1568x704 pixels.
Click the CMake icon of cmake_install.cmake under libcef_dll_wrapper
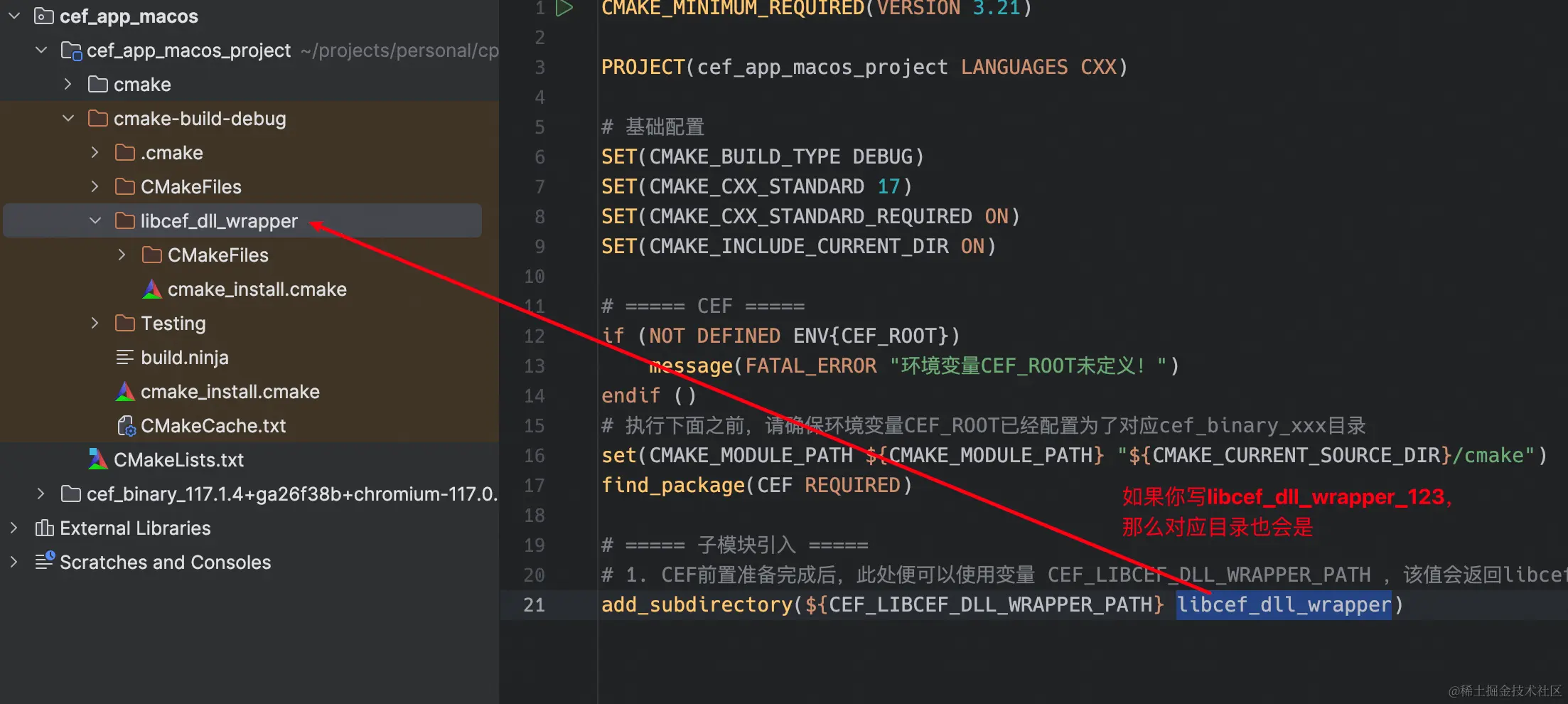[x=151, y=289]
